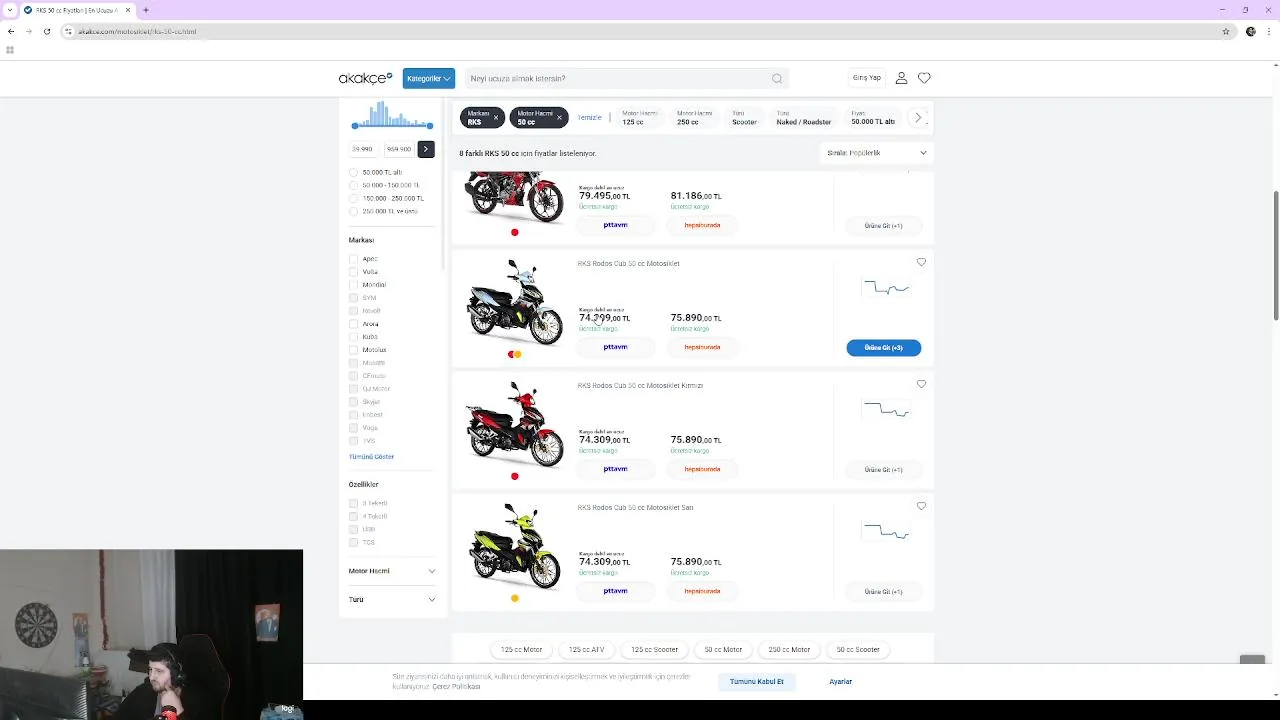The height and width of the screenshot is (720, 1280).
Task: Click the Giriş Yap button
Action: point(867,78)
